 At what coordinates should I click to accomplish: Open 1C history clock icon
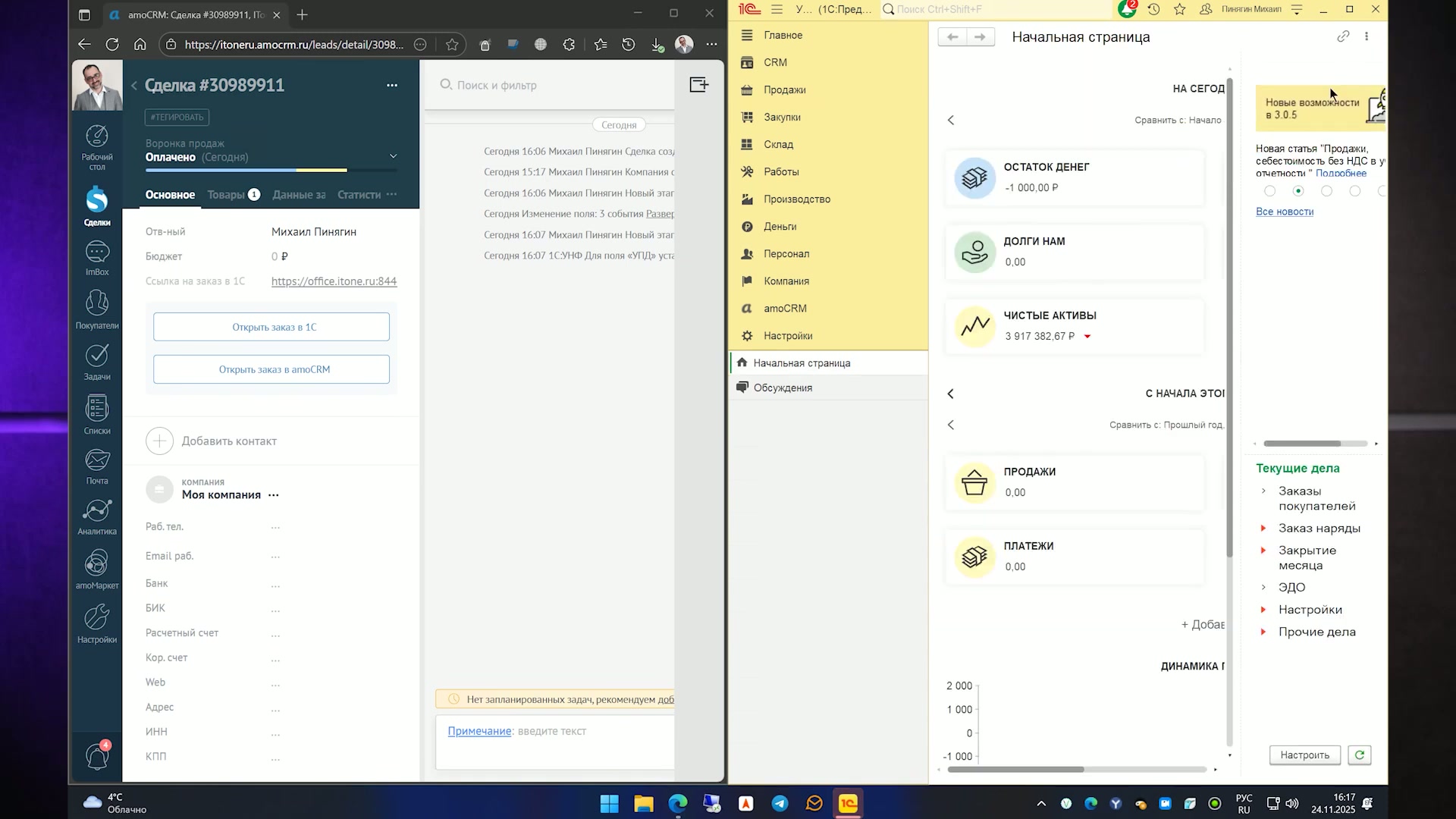1153,9
